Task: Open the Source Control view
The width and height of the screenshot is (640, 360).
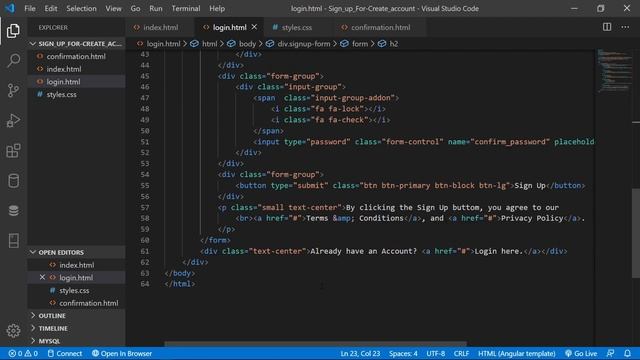Action: pyautogui.click(x=13, y=90)
